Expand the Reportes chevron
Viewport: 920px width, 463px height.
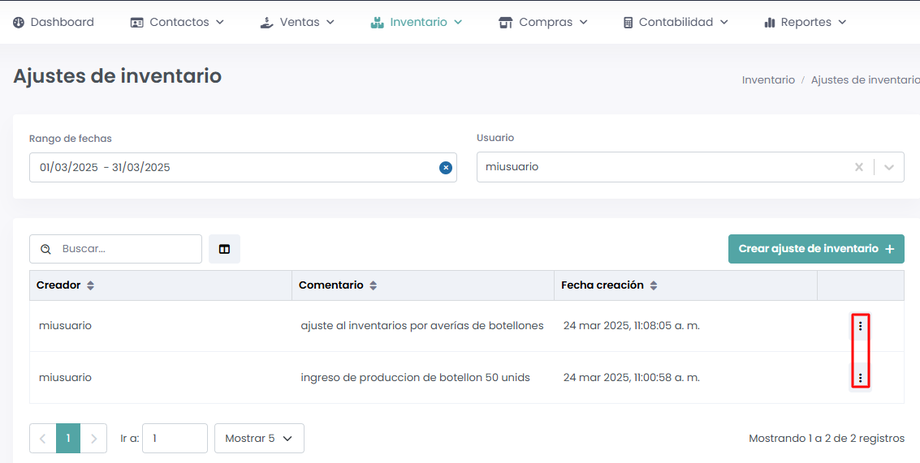click(843, 22)
